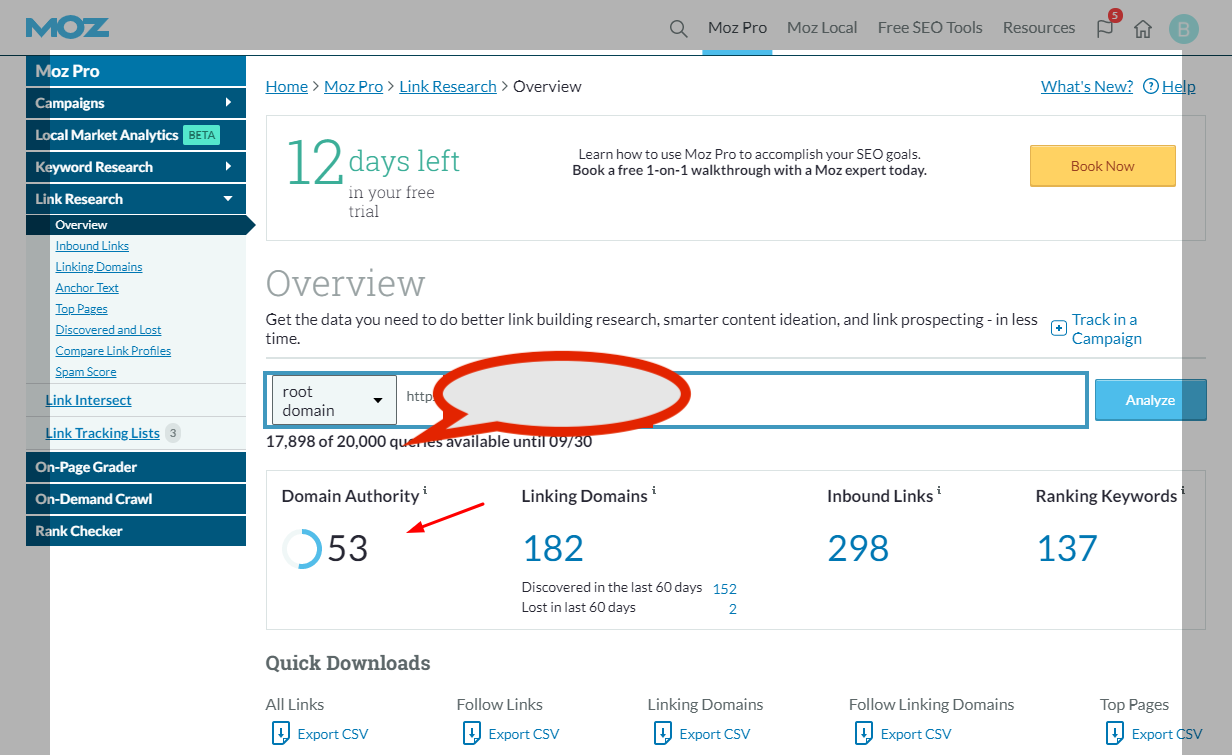The image size is (1232, 755).
Task: Click the 137 ranking keywords value
Action: coord(1066,549)
